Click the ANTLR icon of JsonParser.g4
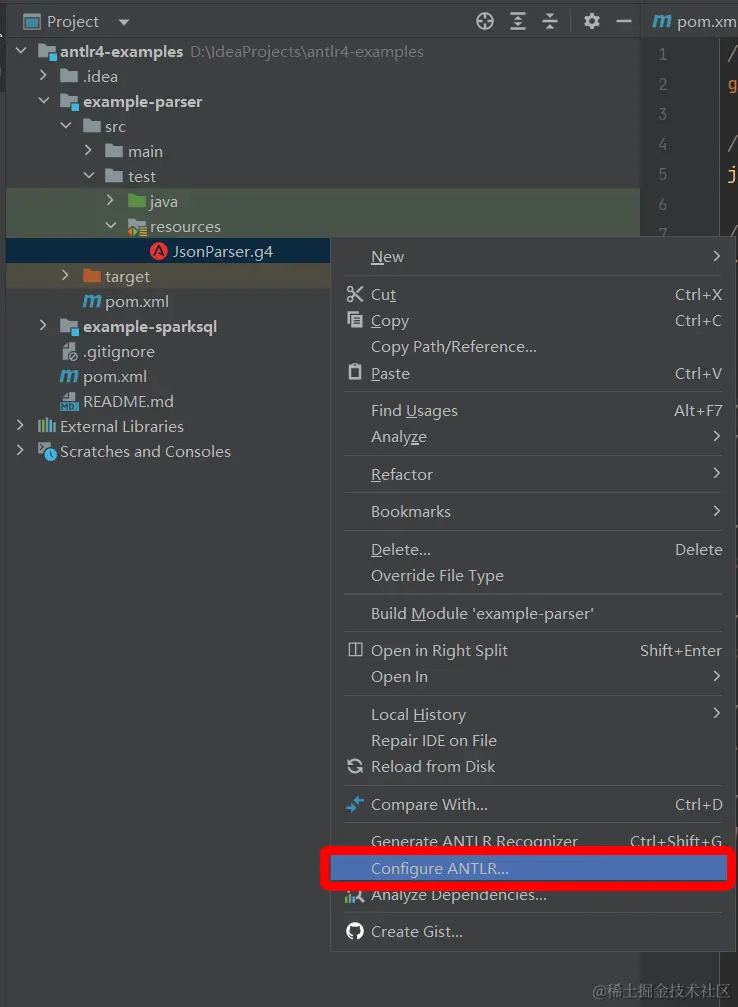Viewport: 738px width, 1007px height. click(159, 251)
